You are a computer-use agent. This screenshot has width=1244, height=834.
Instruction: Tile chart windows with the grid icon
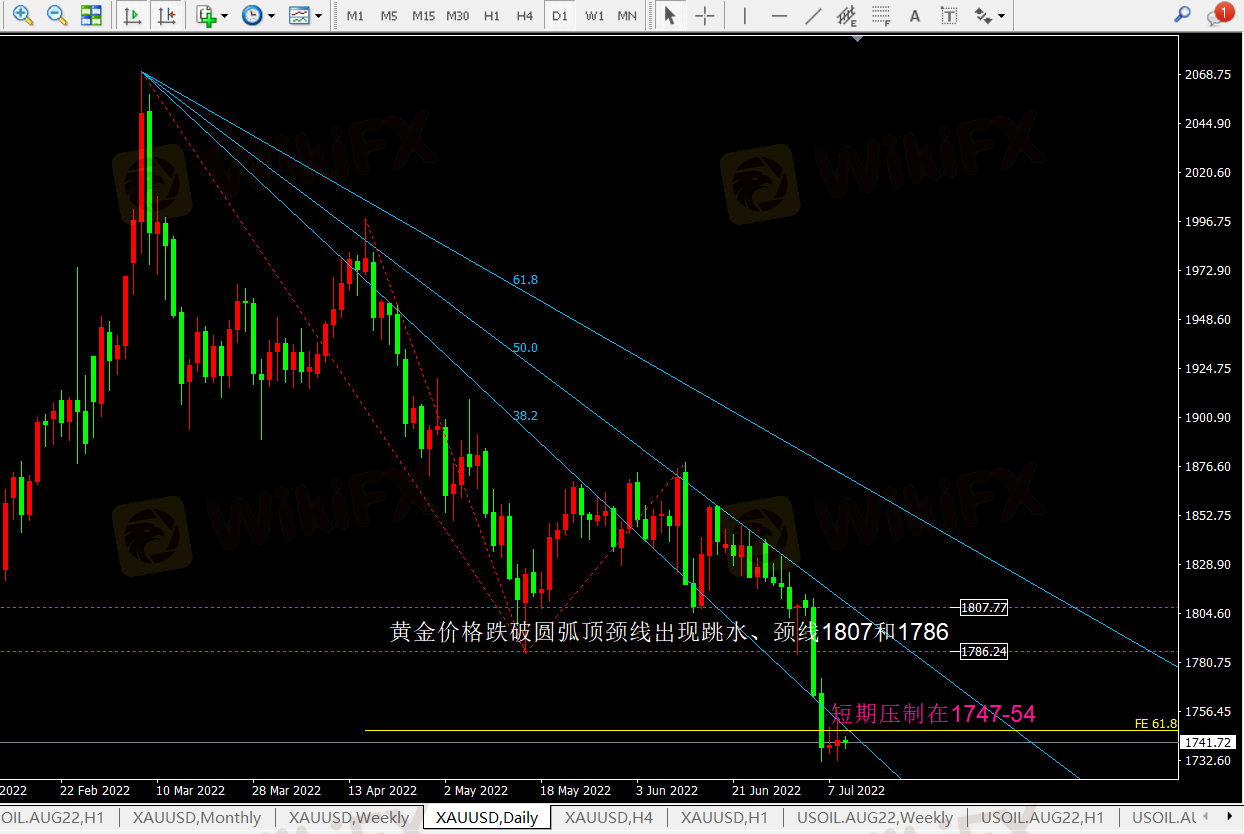point(91,15)
